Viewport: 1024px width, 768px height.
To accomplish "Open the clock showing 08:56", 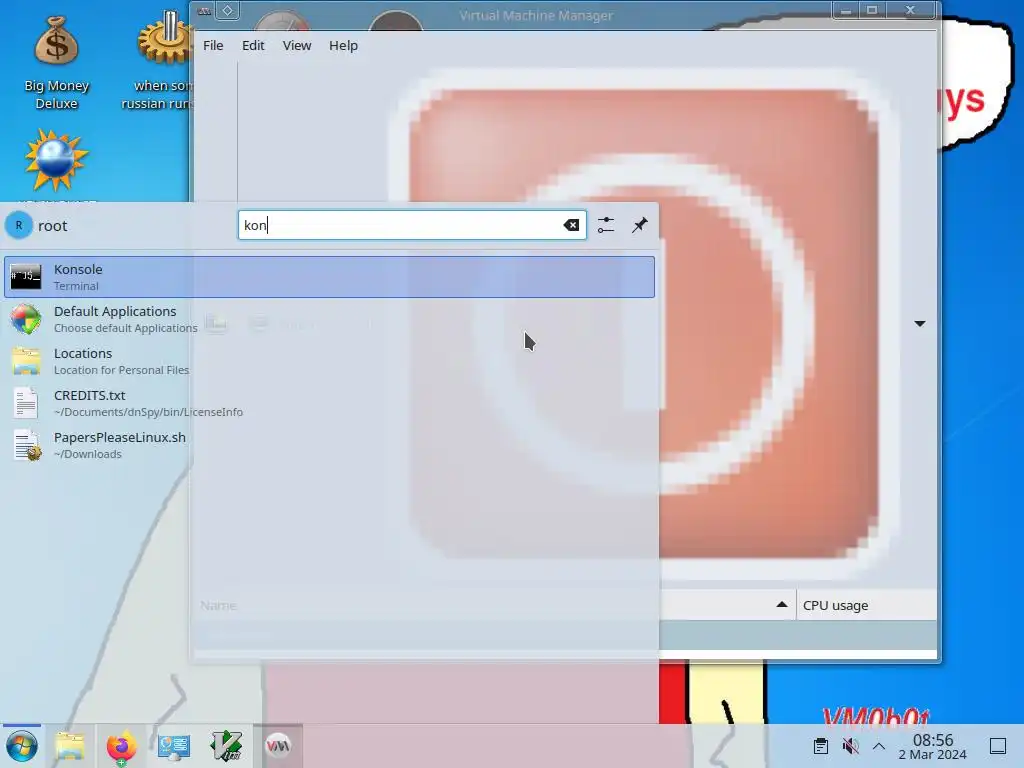I will [933, 746].
